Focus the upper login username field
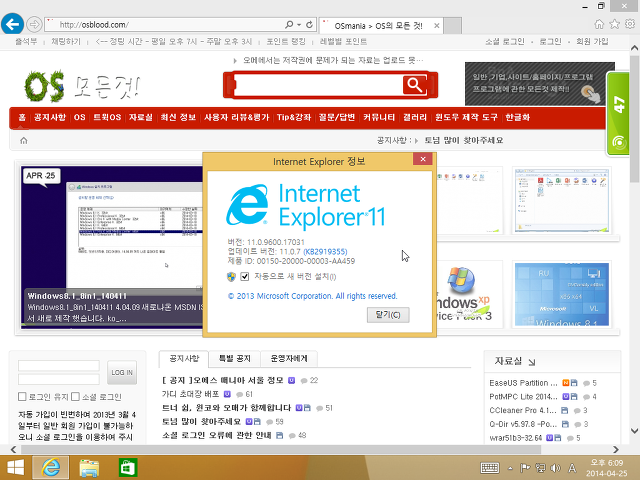 pos(59,365)
